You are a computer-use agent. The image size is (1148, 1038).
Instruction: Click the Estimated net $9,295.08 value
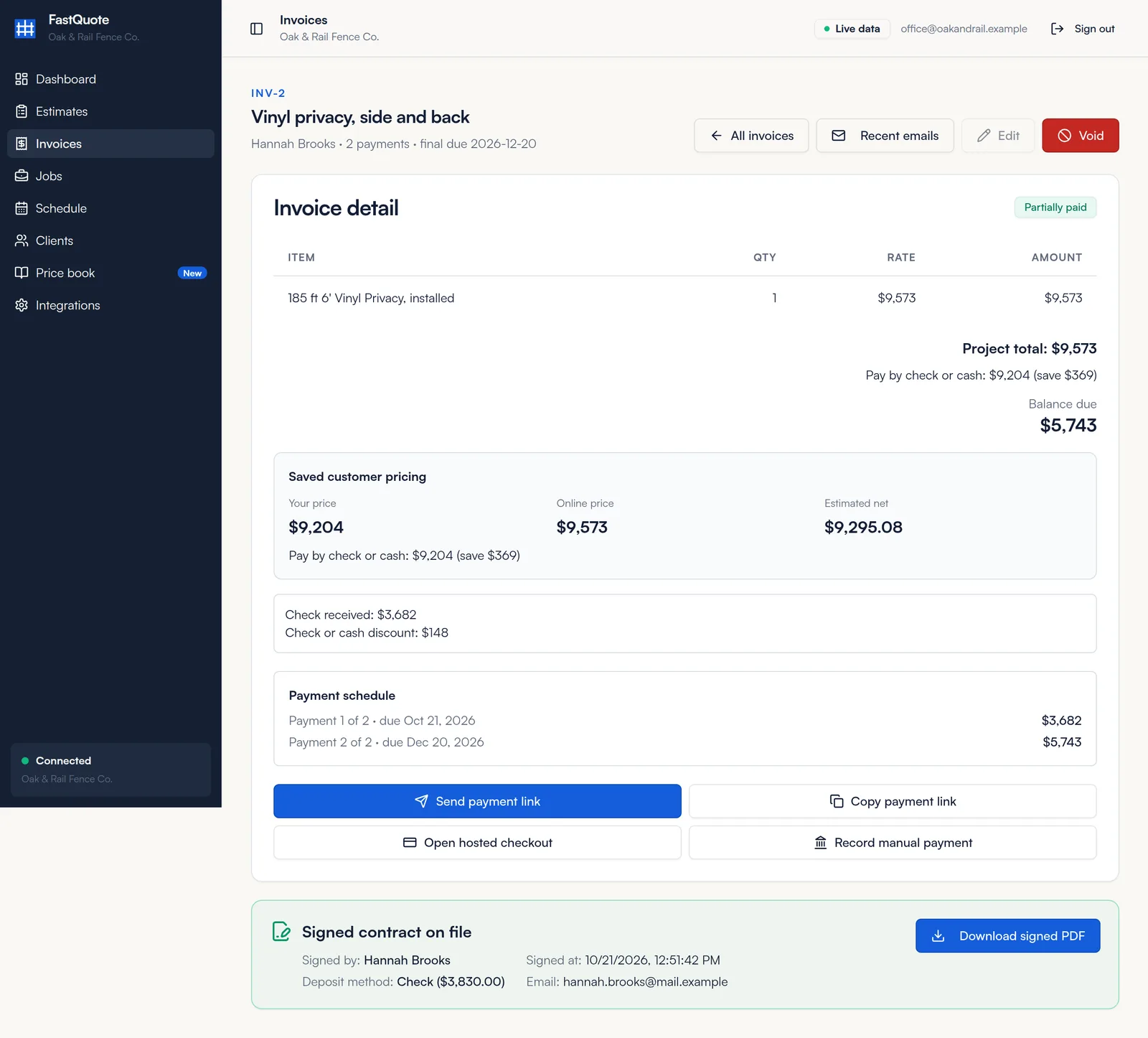863,527
